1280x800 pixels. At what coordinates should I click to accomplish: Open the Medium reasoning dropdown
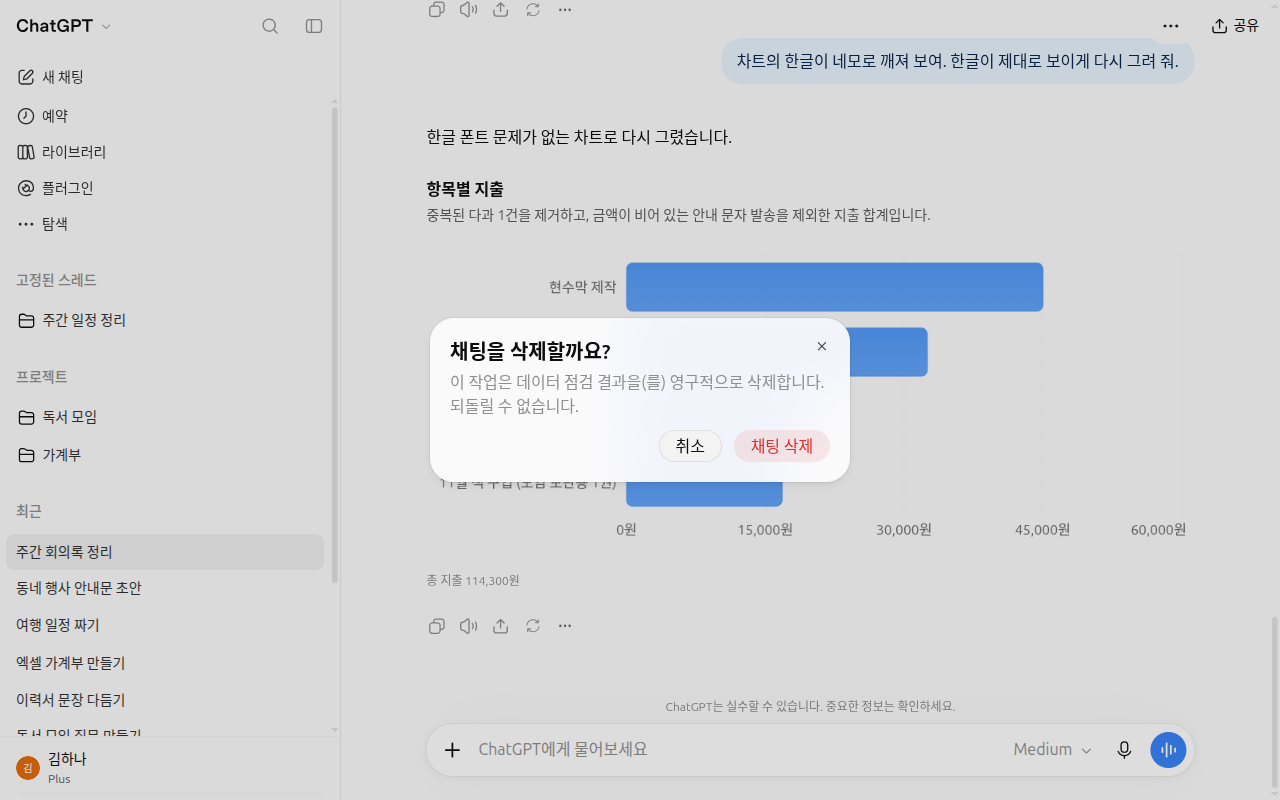click(1053, 750)
